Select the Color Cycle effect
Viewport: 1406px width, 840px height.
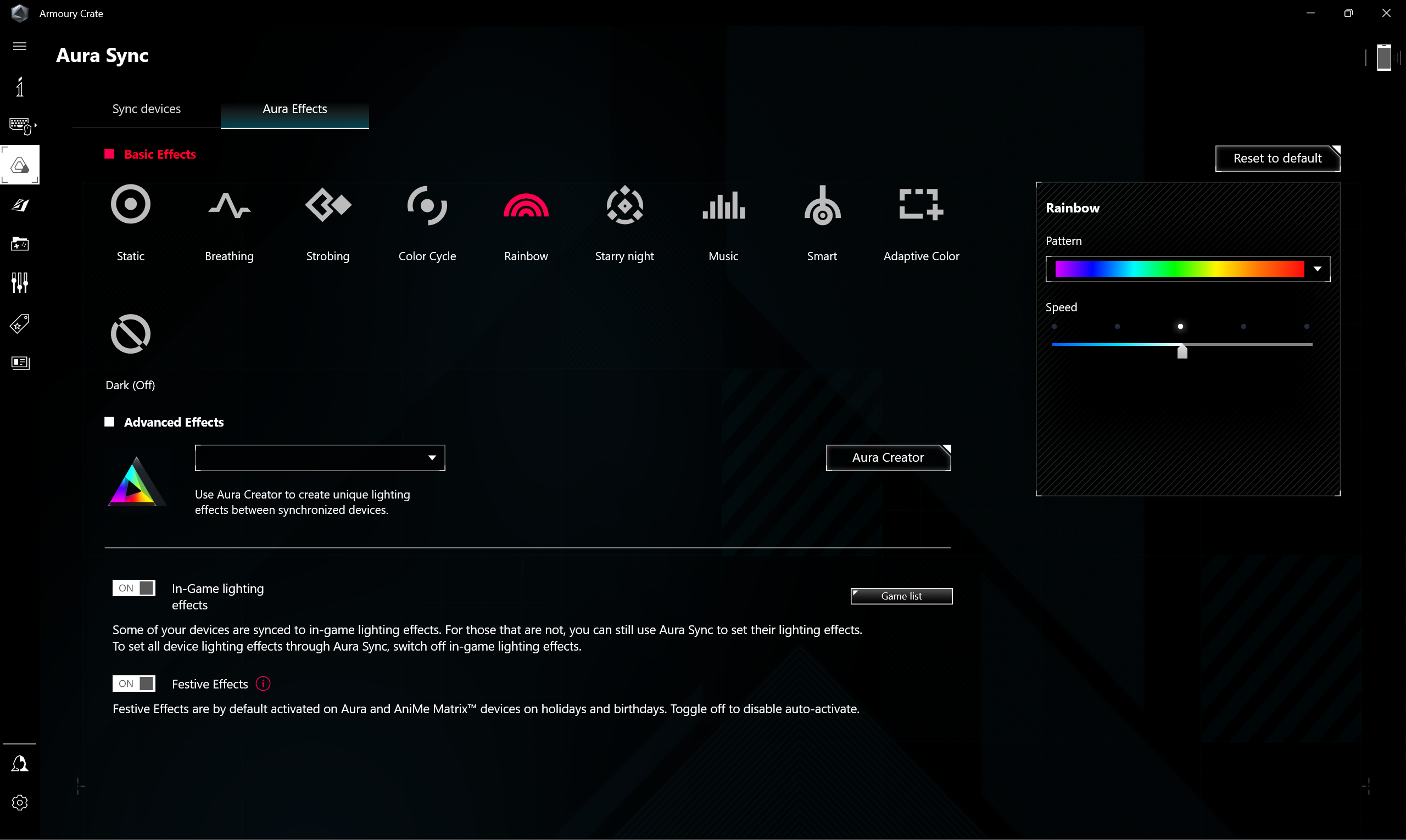point(427,205)
